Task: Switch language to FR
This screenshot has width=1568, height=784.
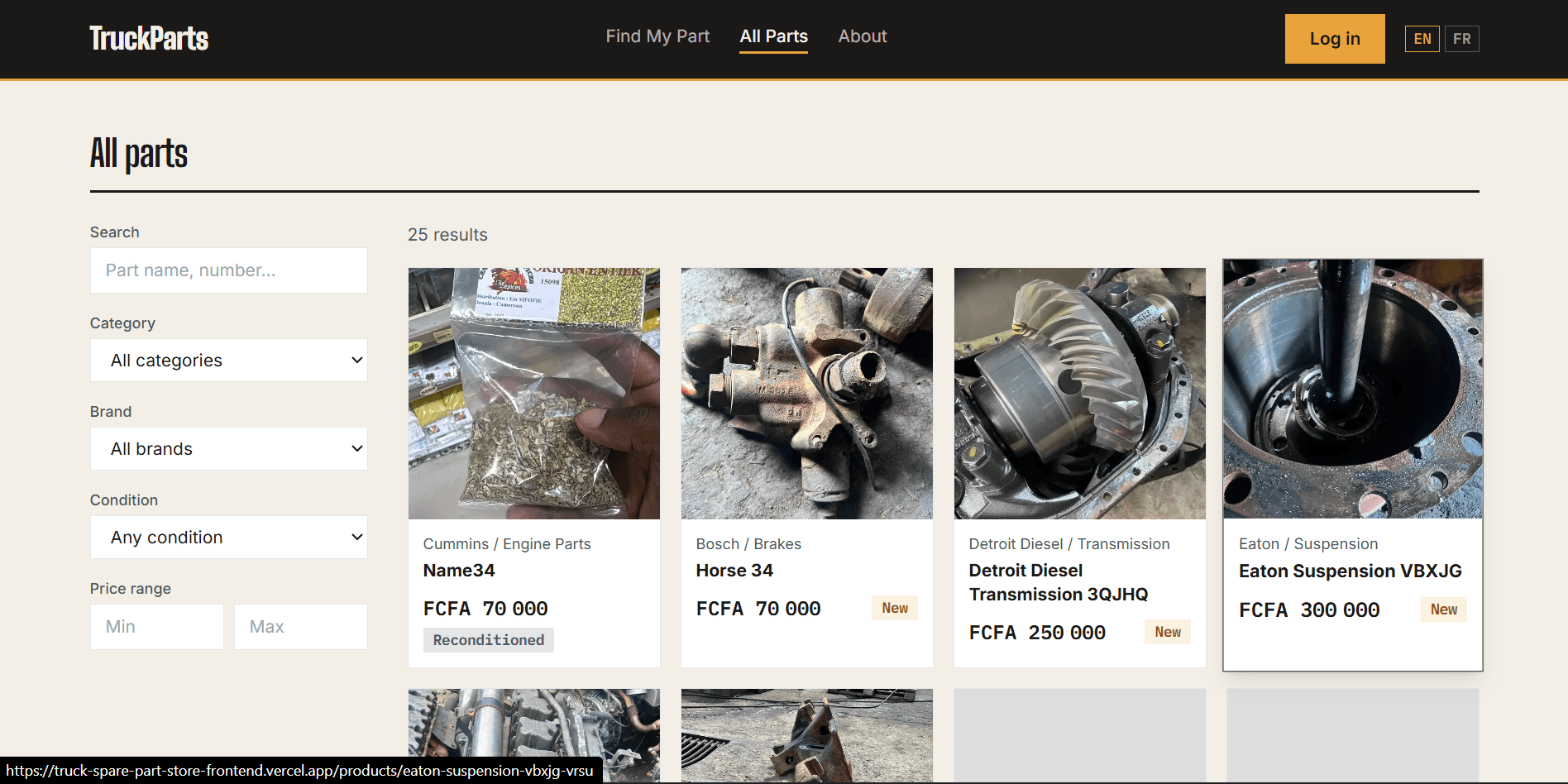Action: [1462, 39]
